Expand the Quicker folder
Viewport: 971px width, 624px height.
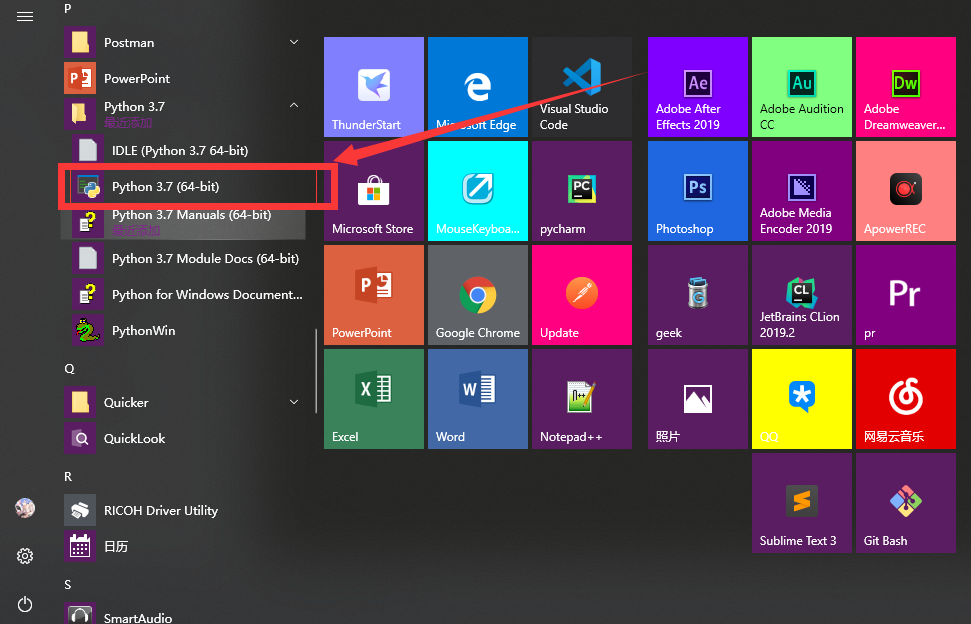coord(294,402)
